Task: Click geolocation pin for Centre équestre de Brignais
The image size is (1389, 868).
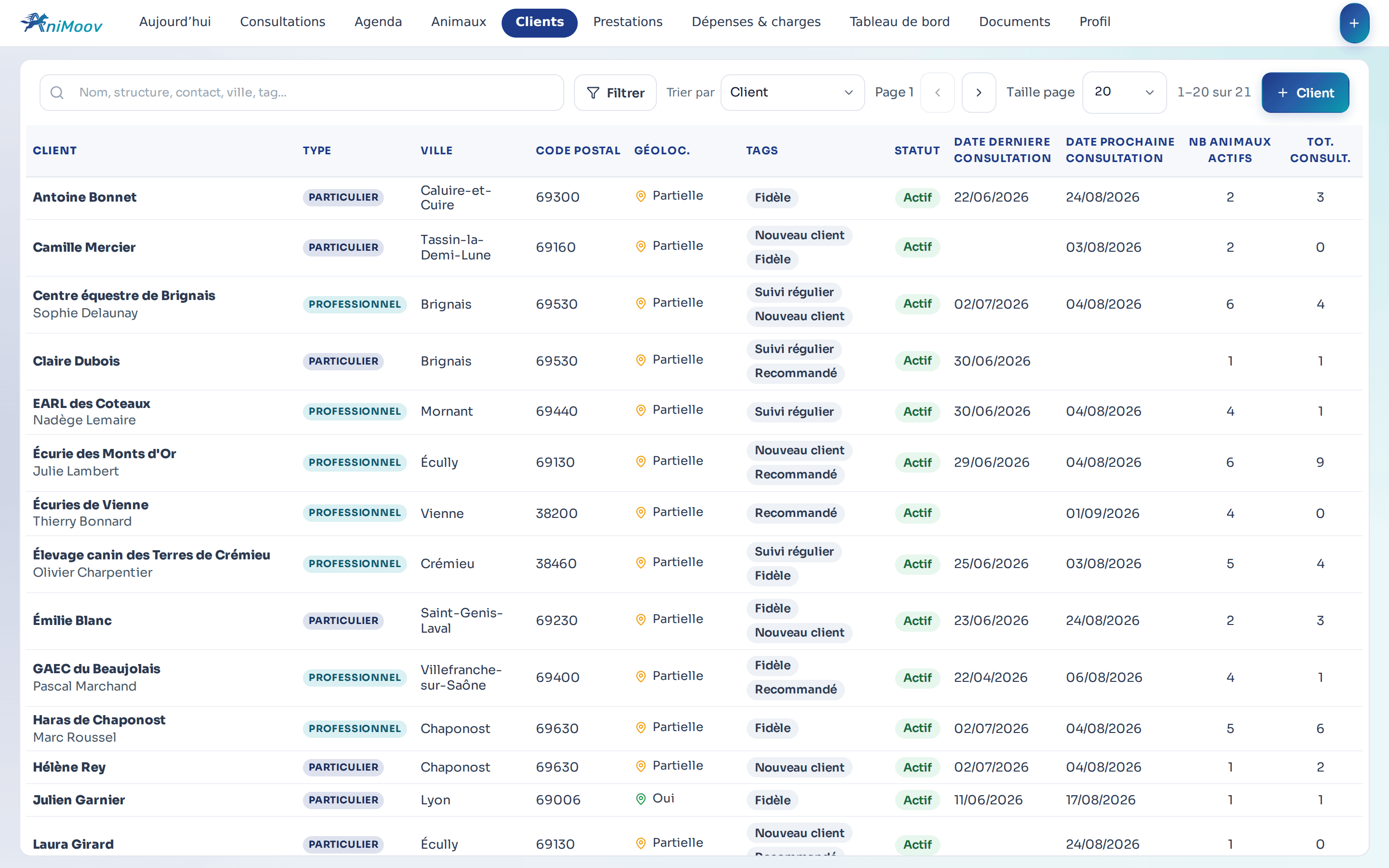Action: click(x=641, y=302)
